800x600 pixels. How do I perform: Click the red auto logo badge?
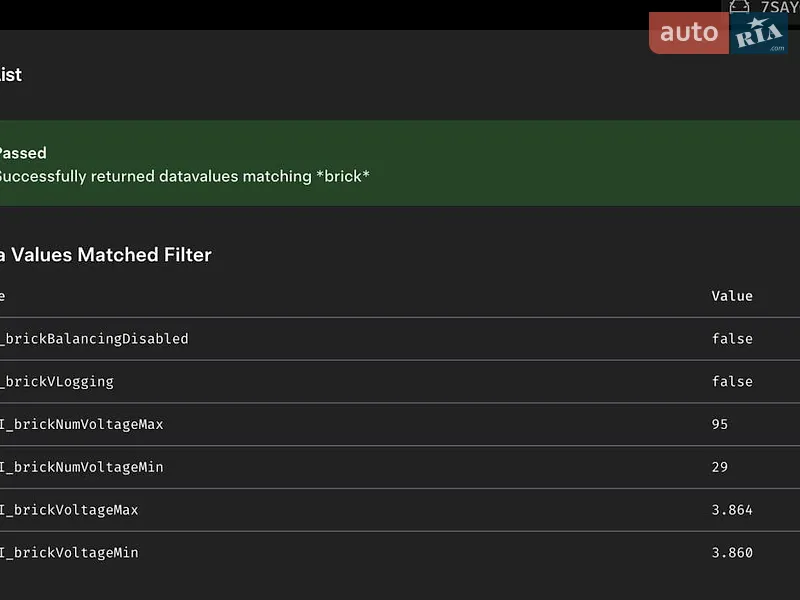click(x=689, y=33)
